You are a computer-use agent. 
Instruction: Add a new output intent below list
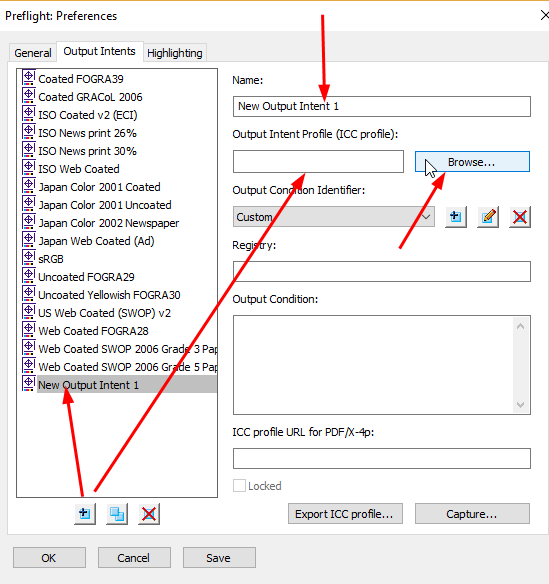pos(85,514)
